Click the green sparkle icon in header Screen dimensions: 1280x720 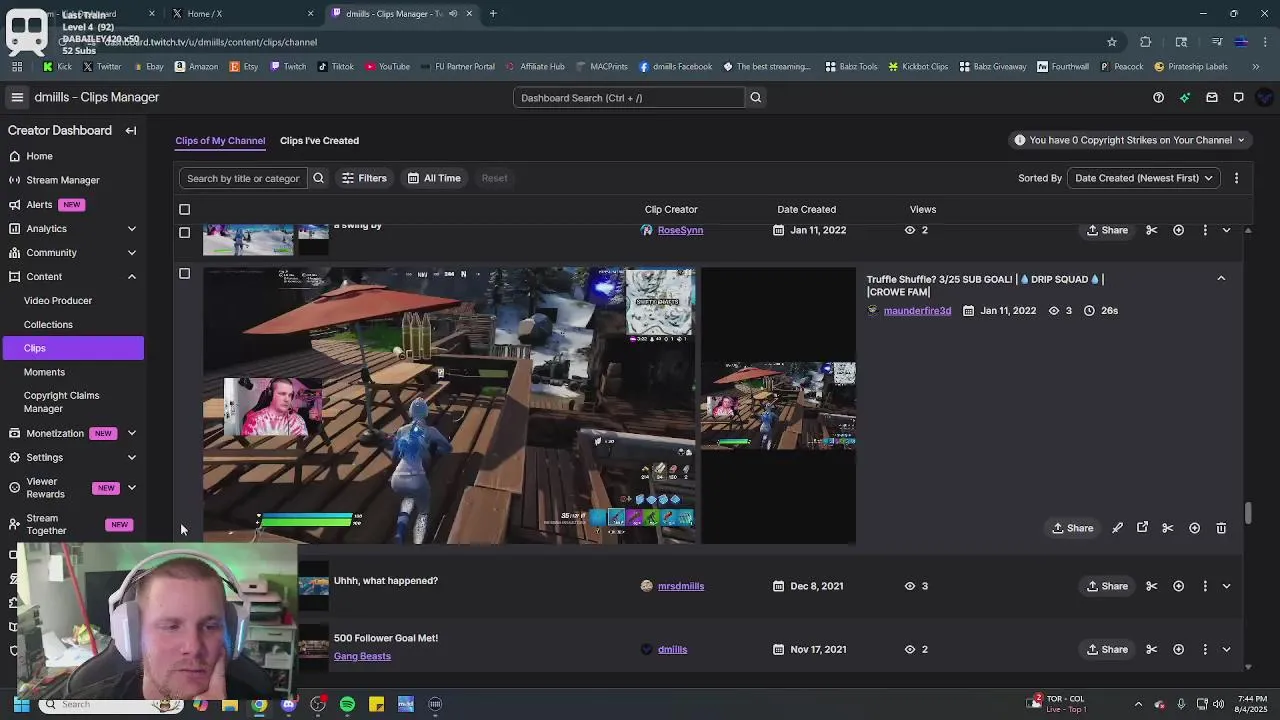[x=1185, y=97]
